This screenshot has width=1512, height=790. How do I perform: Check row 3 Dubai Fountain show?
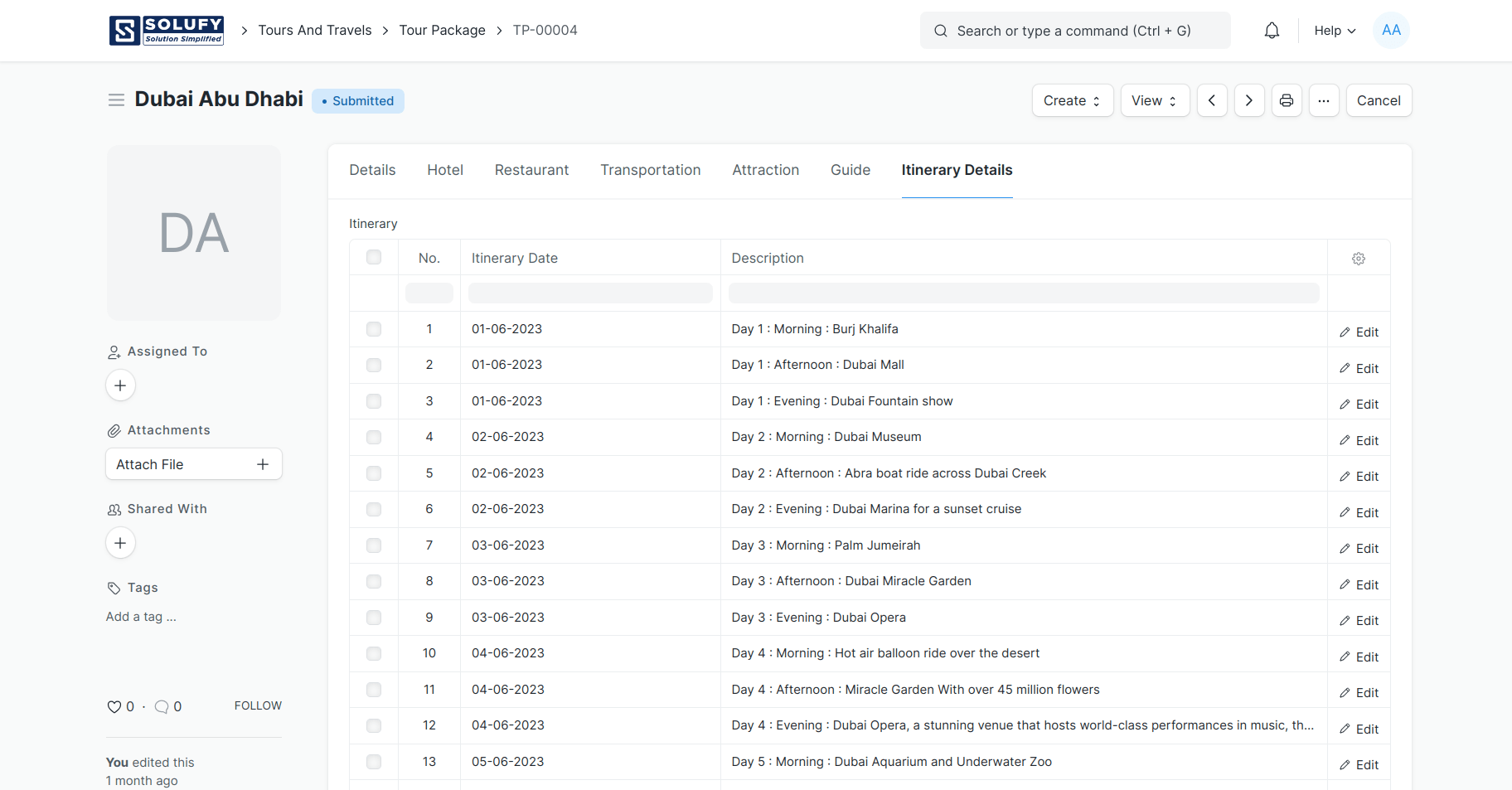[x=374, y=401]
